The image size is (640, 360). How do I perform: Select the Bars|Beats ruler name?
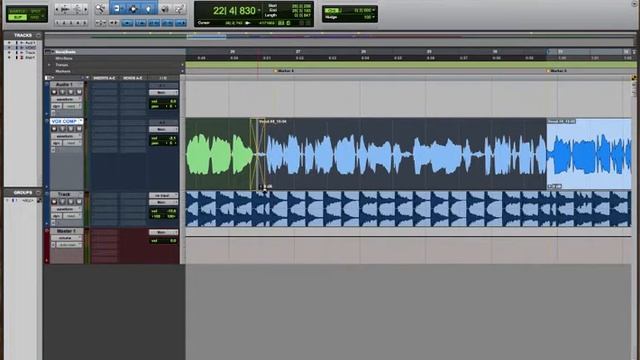pyautogui.click(x=65, y=52)
